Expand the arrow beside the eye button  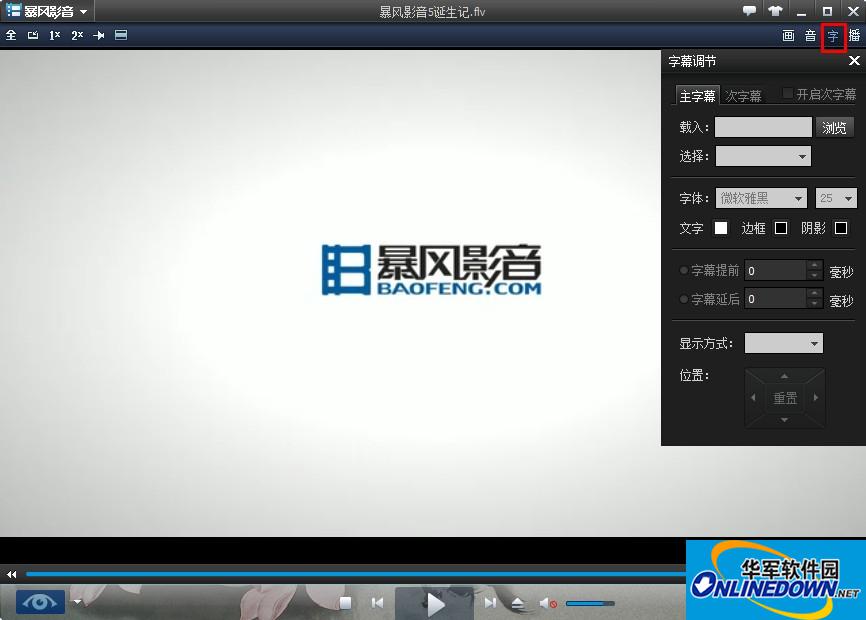(77, 602)
